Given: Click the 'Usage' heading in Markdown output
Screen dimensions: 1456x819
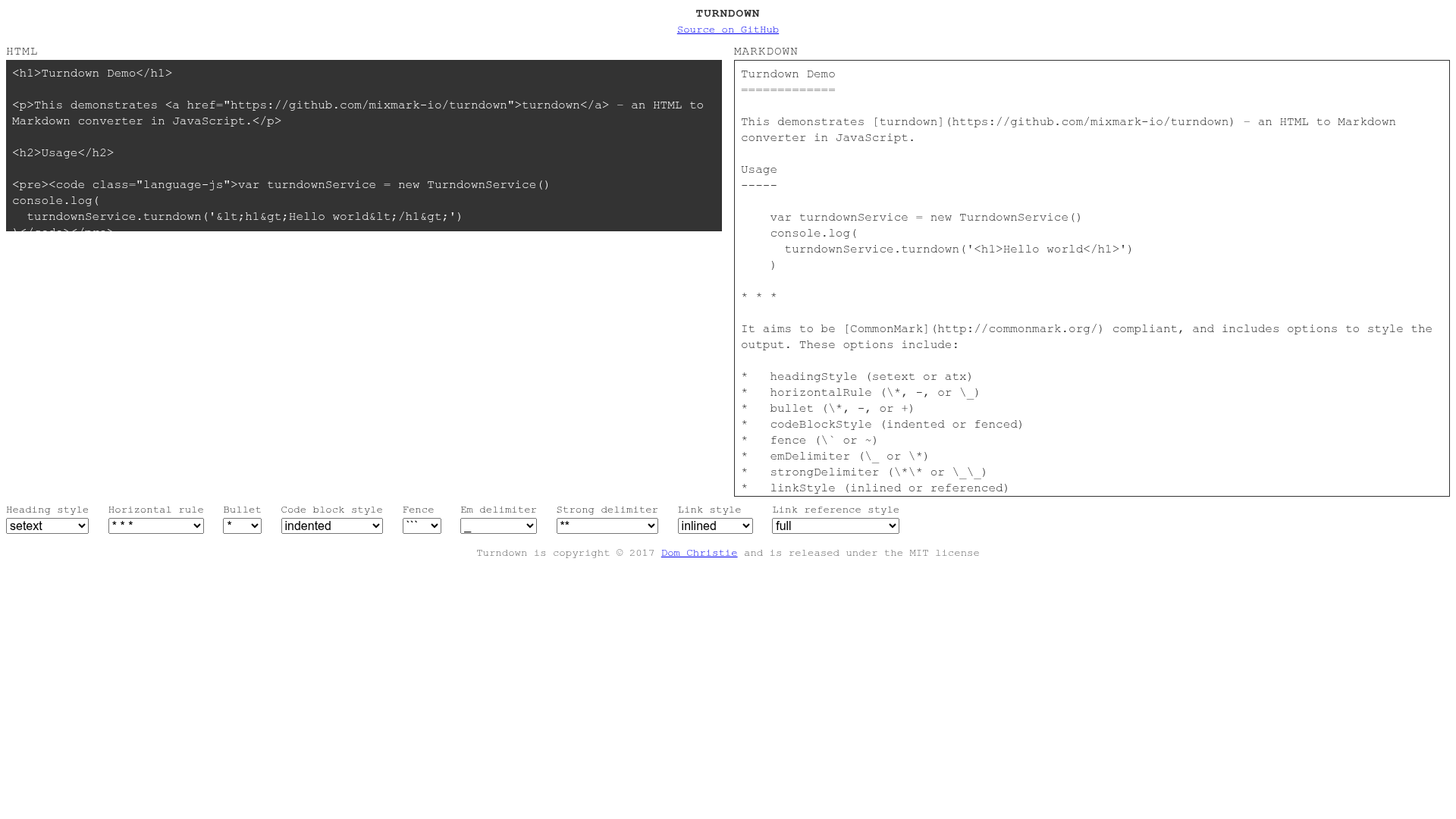Looking at the screenshot, I should pos(759,170).
